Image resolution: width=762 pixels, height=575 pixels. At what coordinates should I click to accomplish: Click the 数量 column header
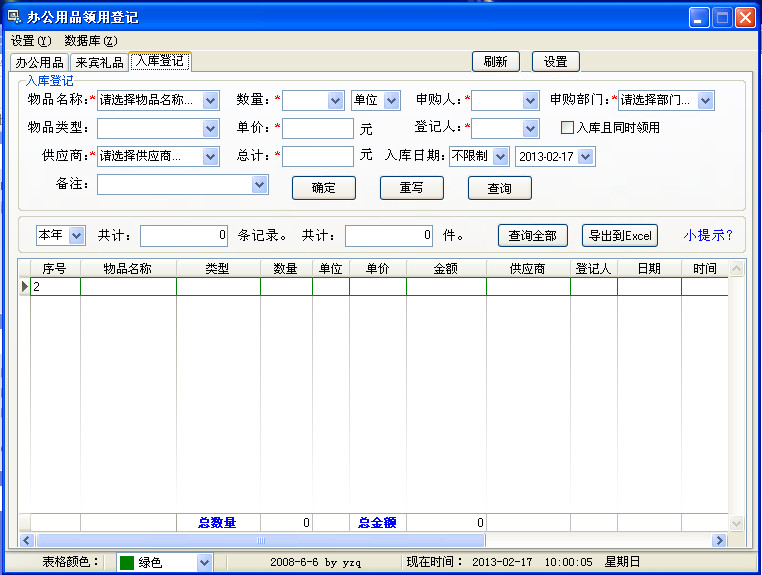pos(286,268)
